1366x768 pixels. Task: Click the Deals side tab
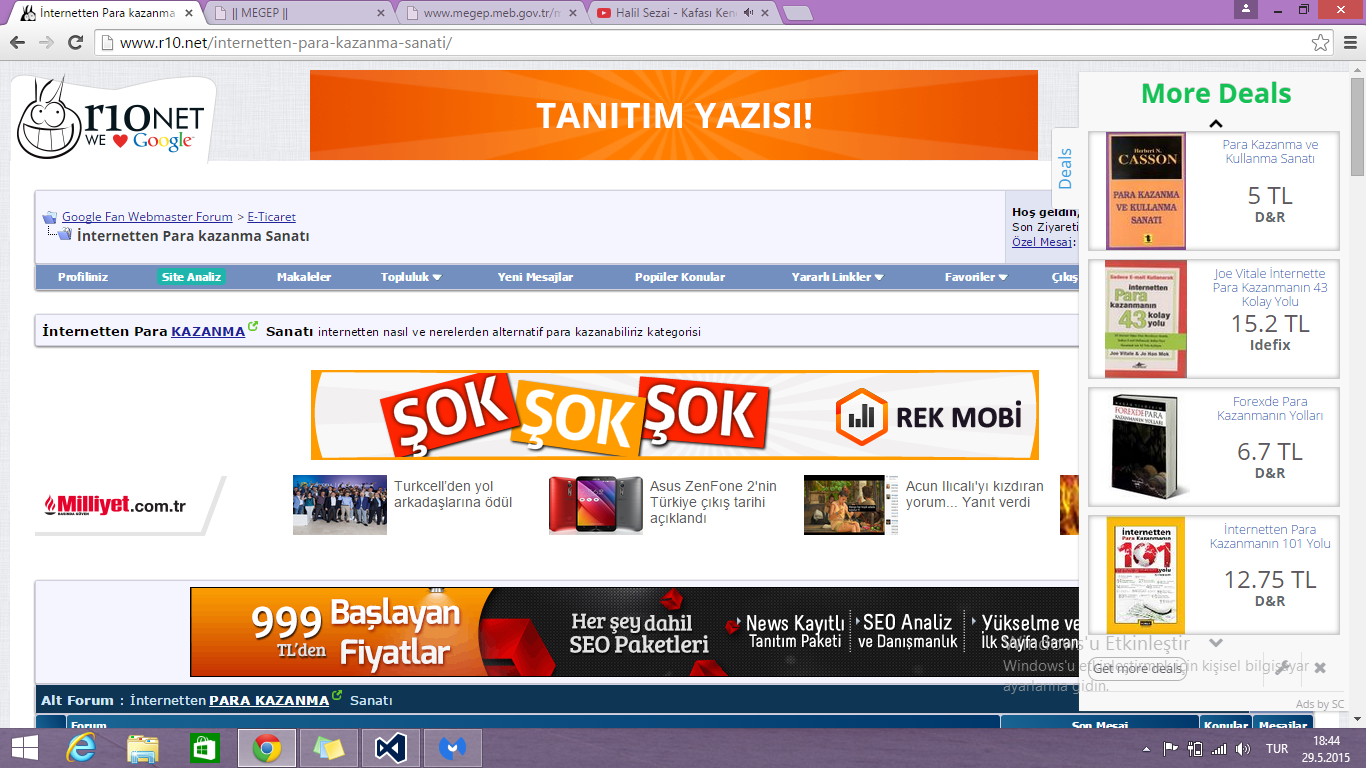(x=1065, y=168)
